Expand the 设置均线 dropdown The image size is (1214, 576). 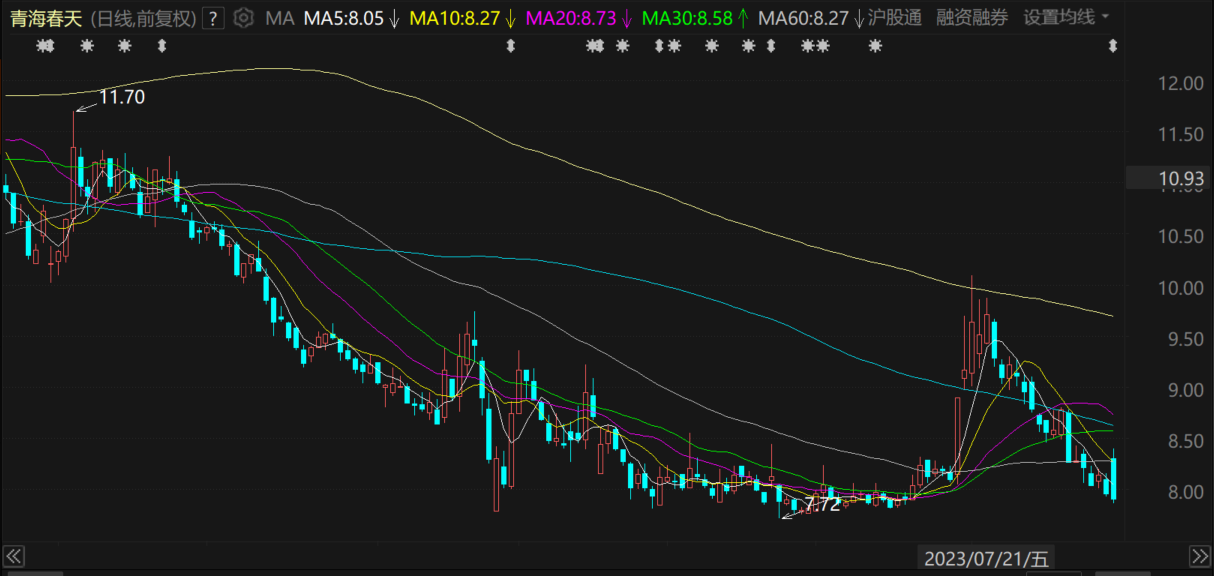(1066, 18)
